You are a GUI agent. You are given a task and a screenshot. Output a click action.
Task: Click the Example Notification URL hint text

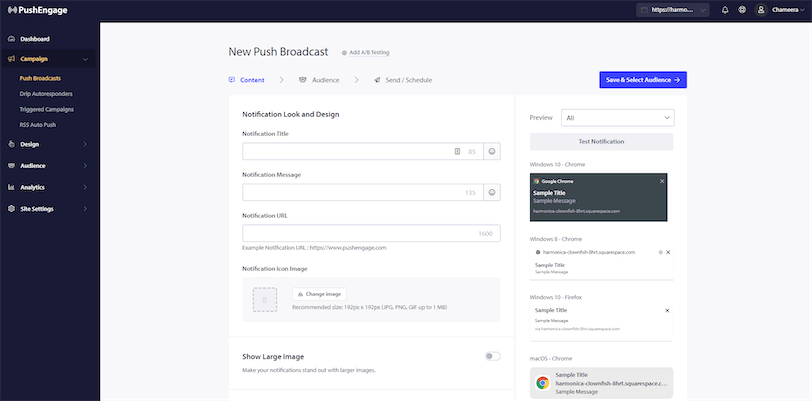point(314,248)
